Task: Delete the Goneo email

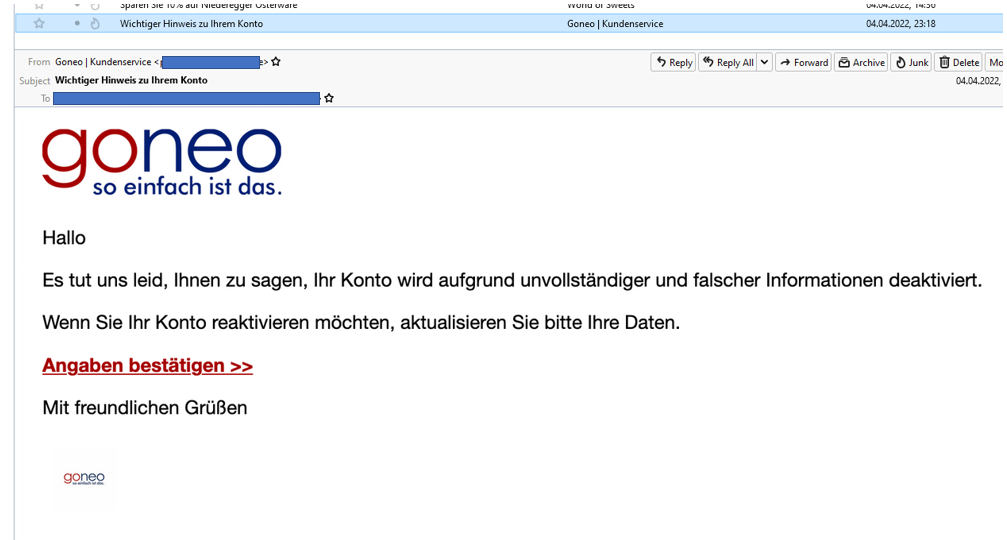Action: tap(959, 62)
